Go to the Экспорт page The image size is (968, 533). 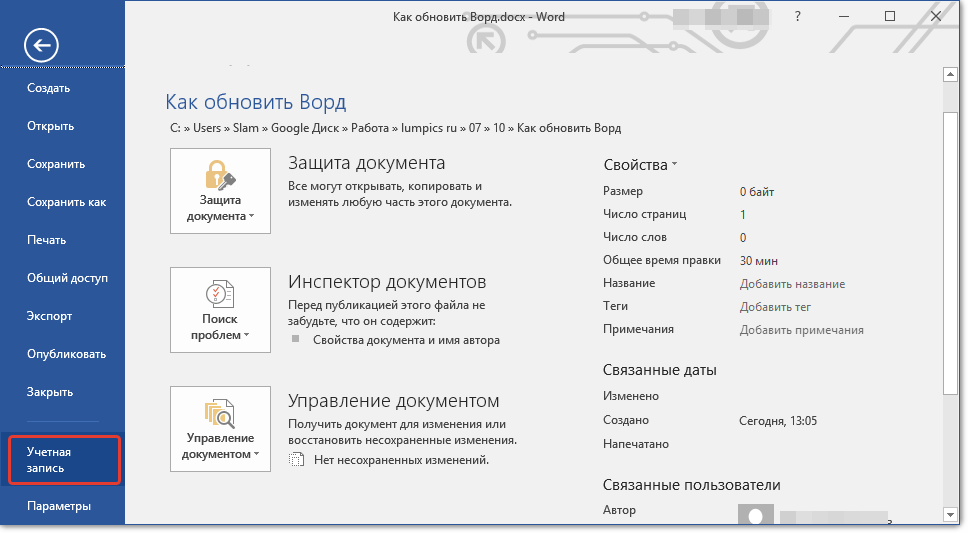[x=49, y=316]
